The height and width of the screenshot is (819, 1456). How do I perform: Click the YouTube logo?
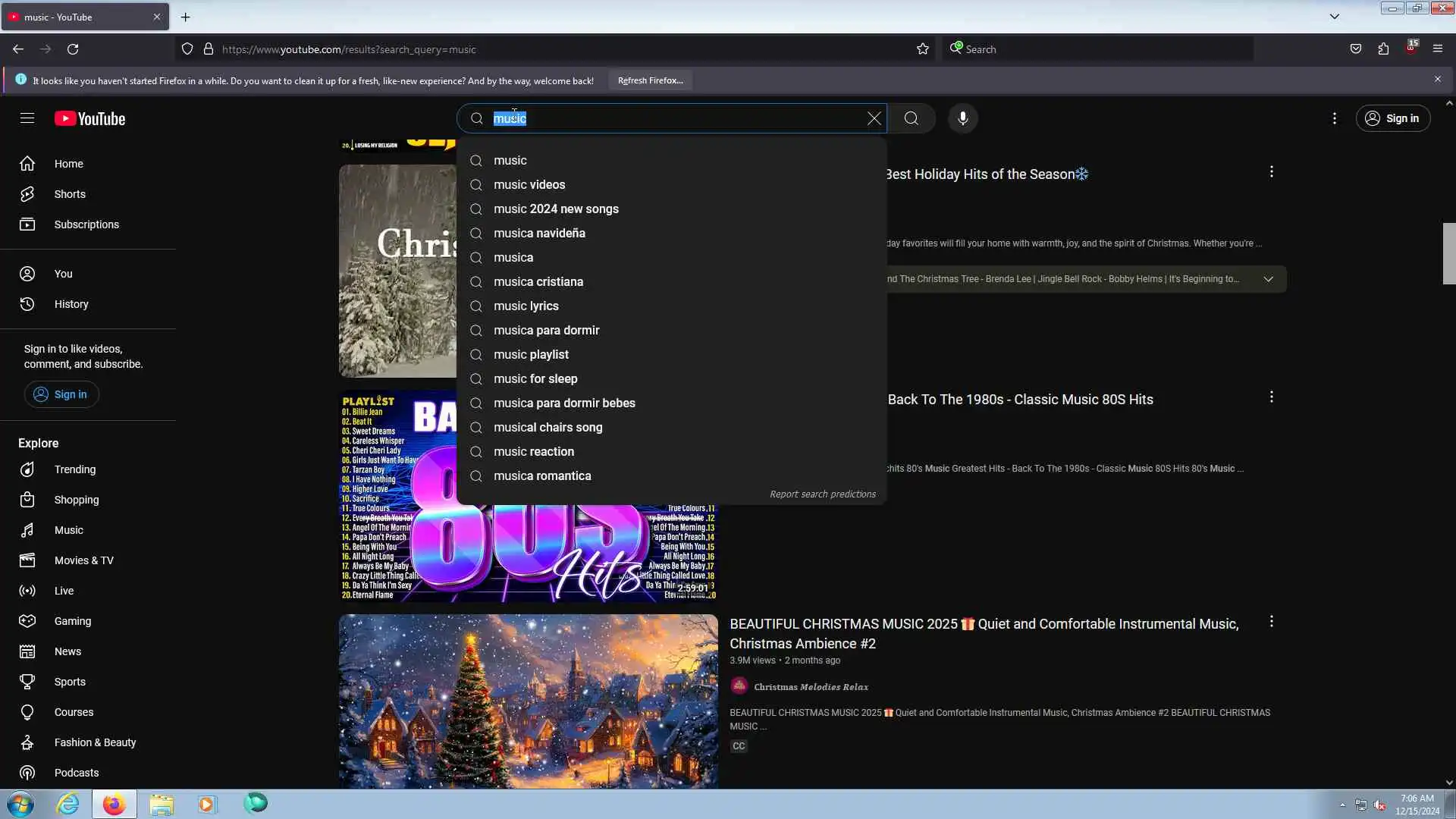point(89,119)
